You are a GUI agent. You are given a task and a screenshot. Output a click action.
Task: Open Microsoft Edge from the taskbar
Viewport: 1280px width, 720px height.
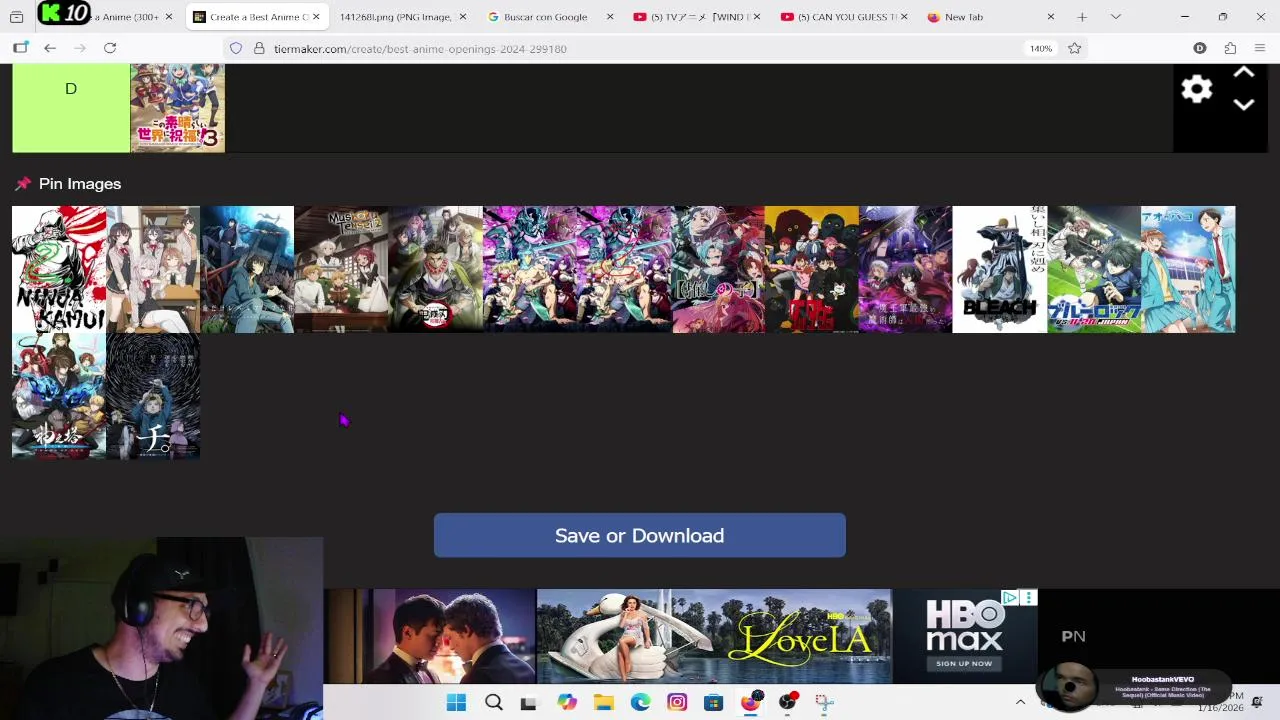click(641, 702)
